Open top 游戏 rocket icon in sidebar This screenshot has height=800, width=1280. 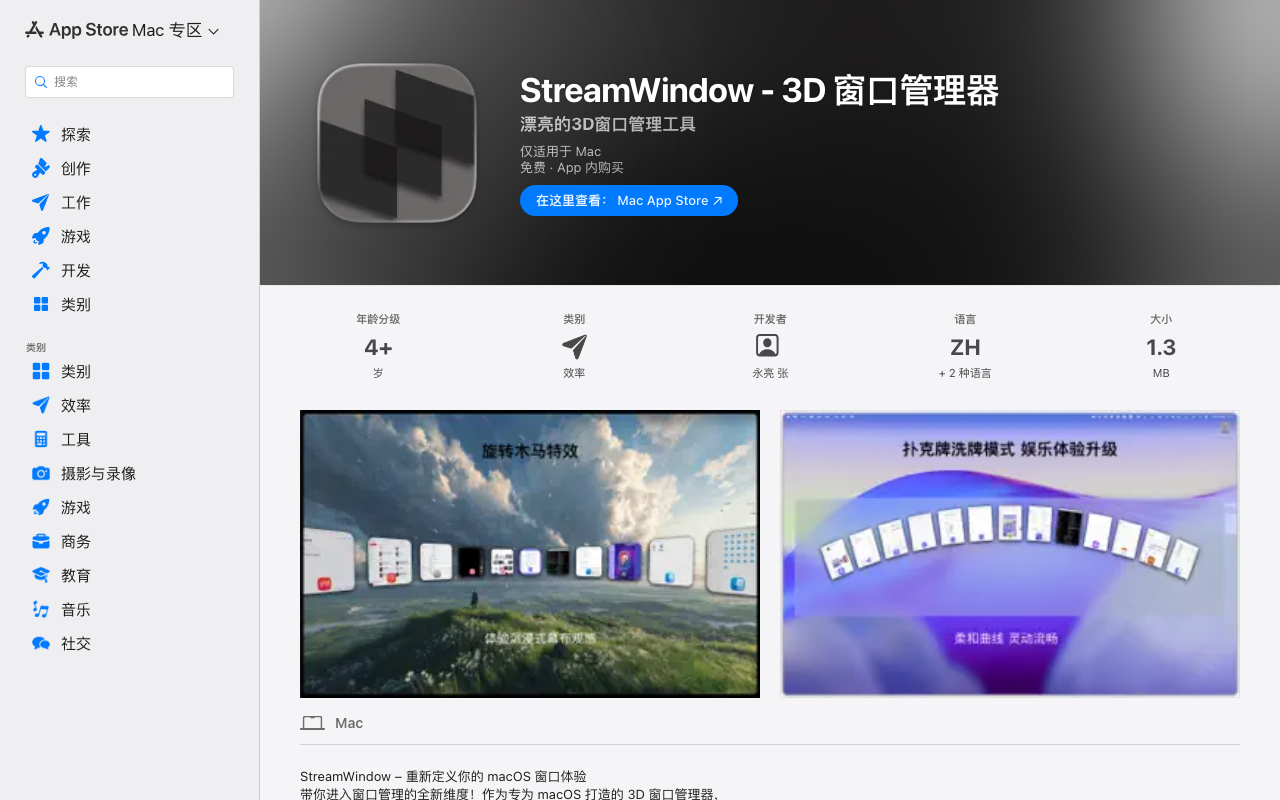coord(41,236)
